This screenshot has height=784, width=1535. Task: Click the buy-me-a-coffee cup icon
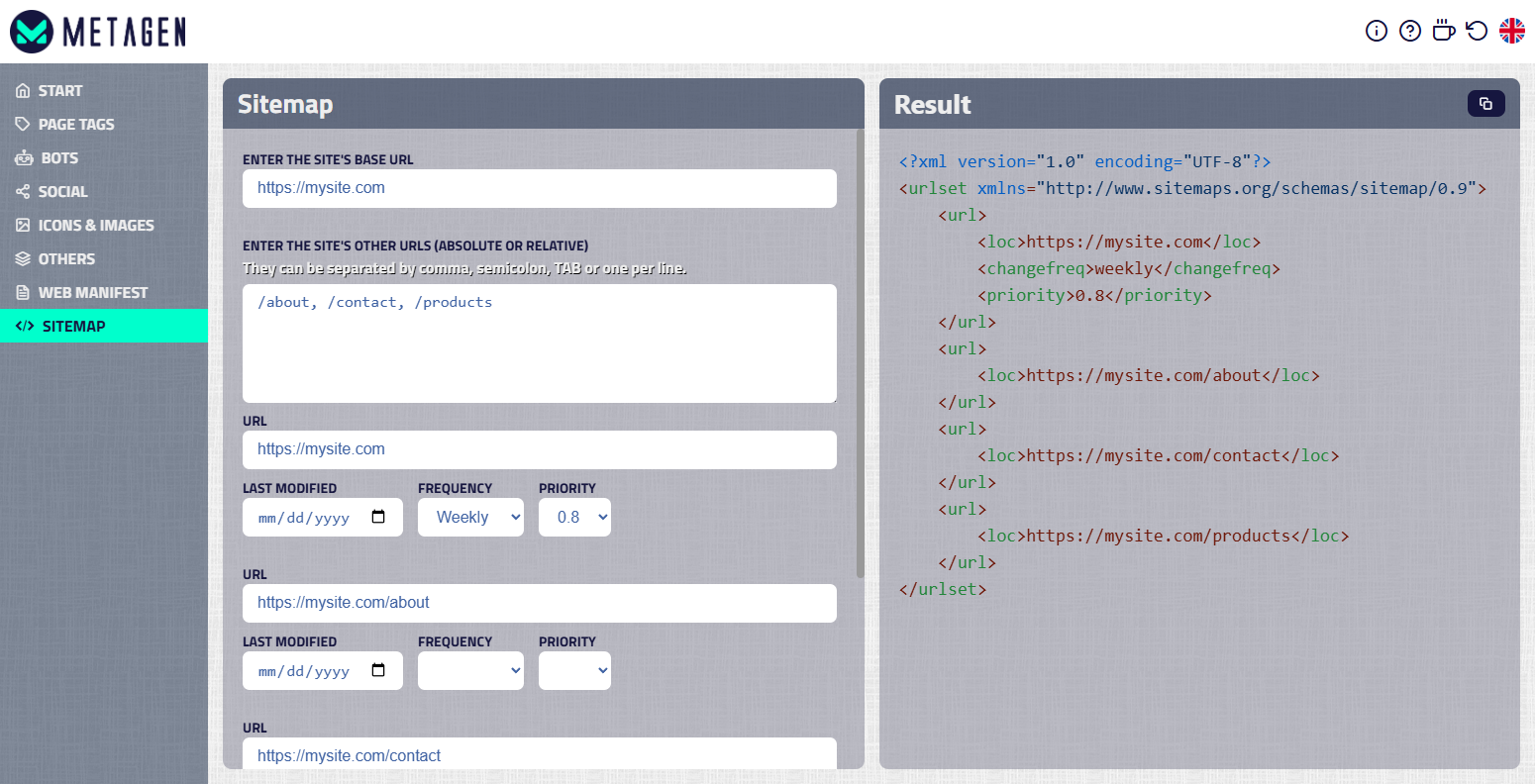[x=1444, y=31]
